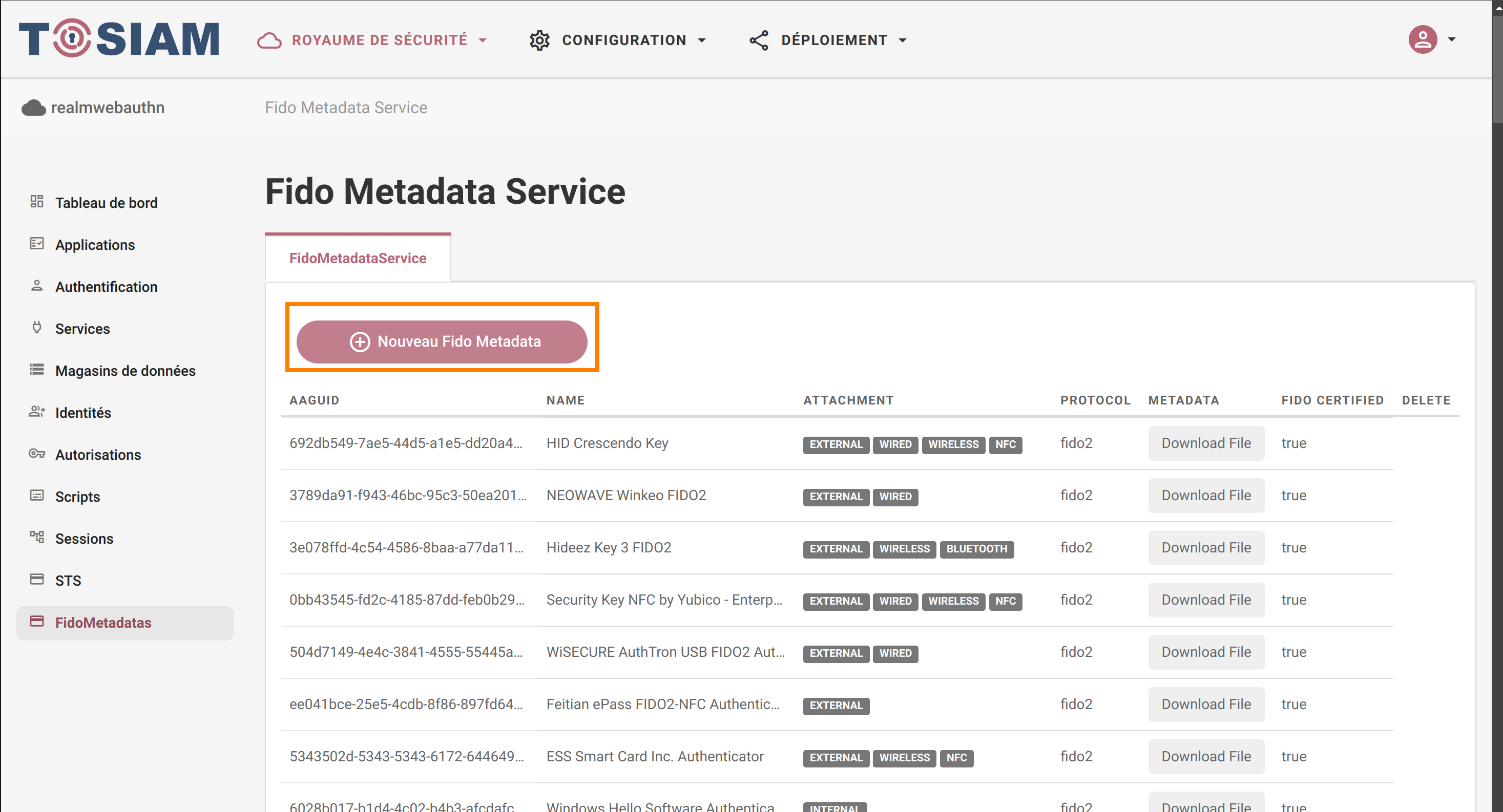Open the Royaume de Sécurité dropdown arrow

click(x=483, y=40)
